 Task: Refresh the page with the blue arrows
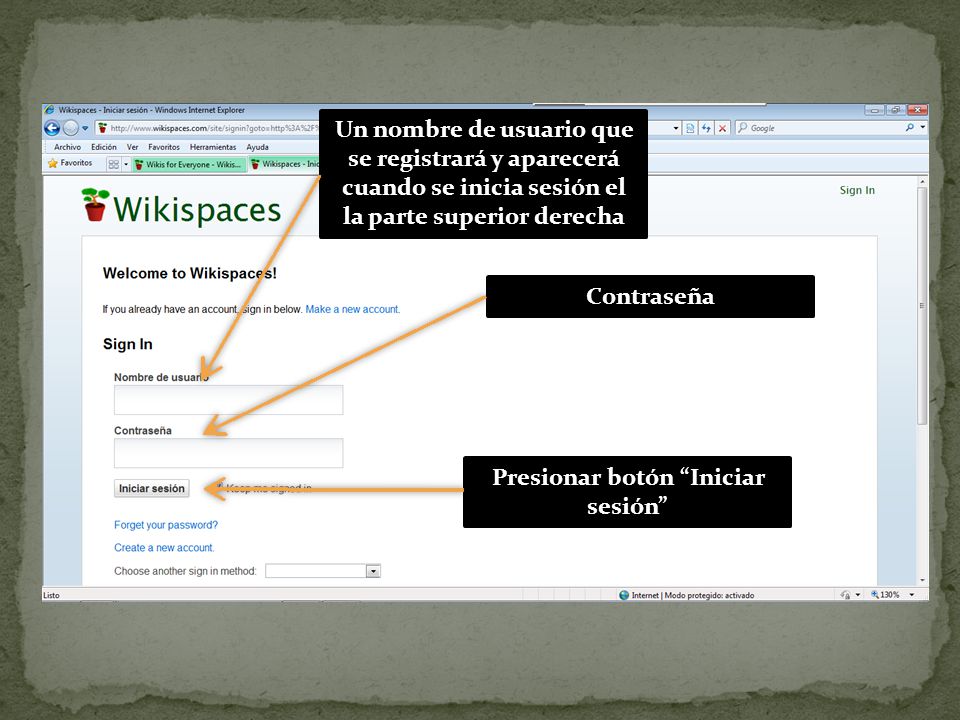coord(706,128)
